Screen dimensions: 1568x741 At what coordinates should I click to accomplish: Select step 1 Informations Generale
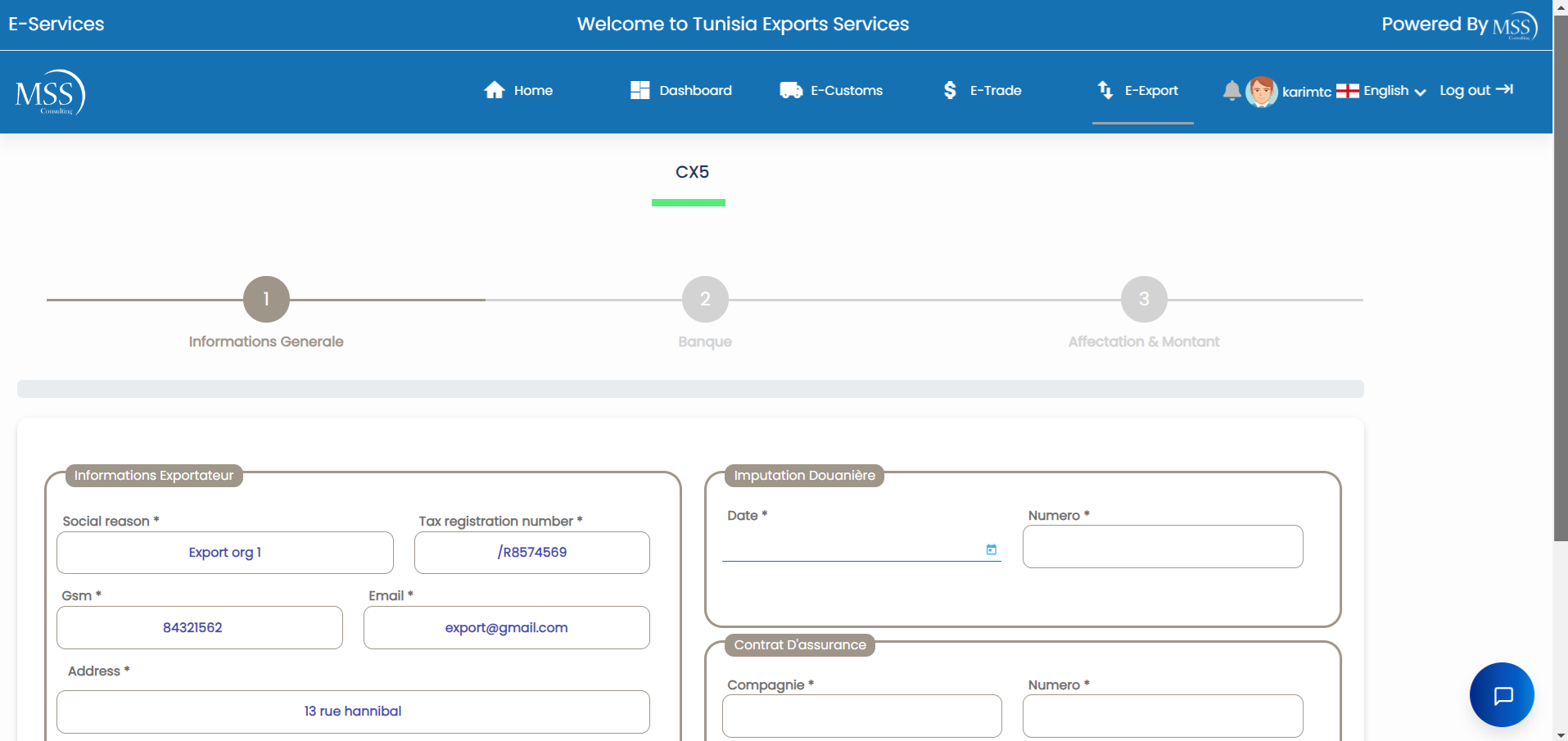266,300
